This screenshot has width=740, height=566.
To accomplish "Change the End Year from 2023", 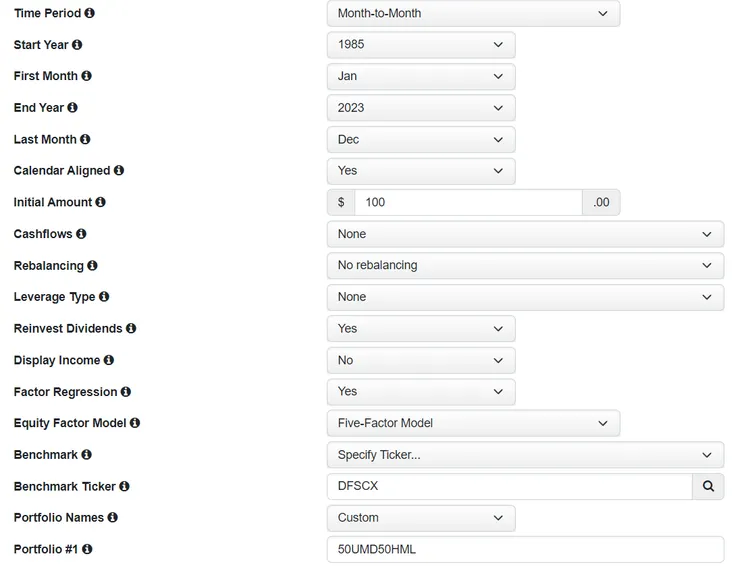I will 421,108.
